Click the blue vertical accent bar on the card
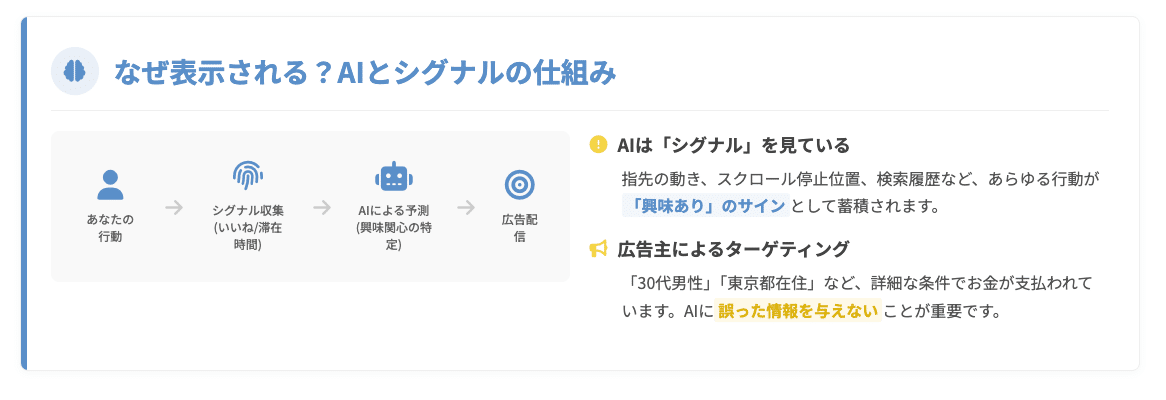 point(24,193)
